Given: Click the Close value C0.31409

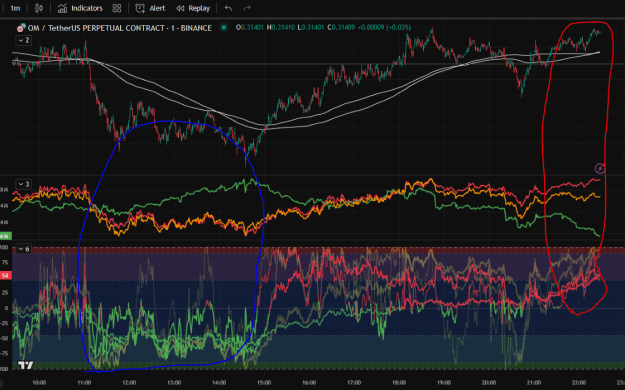Looking at the screenshot, I should coord(341,28).
